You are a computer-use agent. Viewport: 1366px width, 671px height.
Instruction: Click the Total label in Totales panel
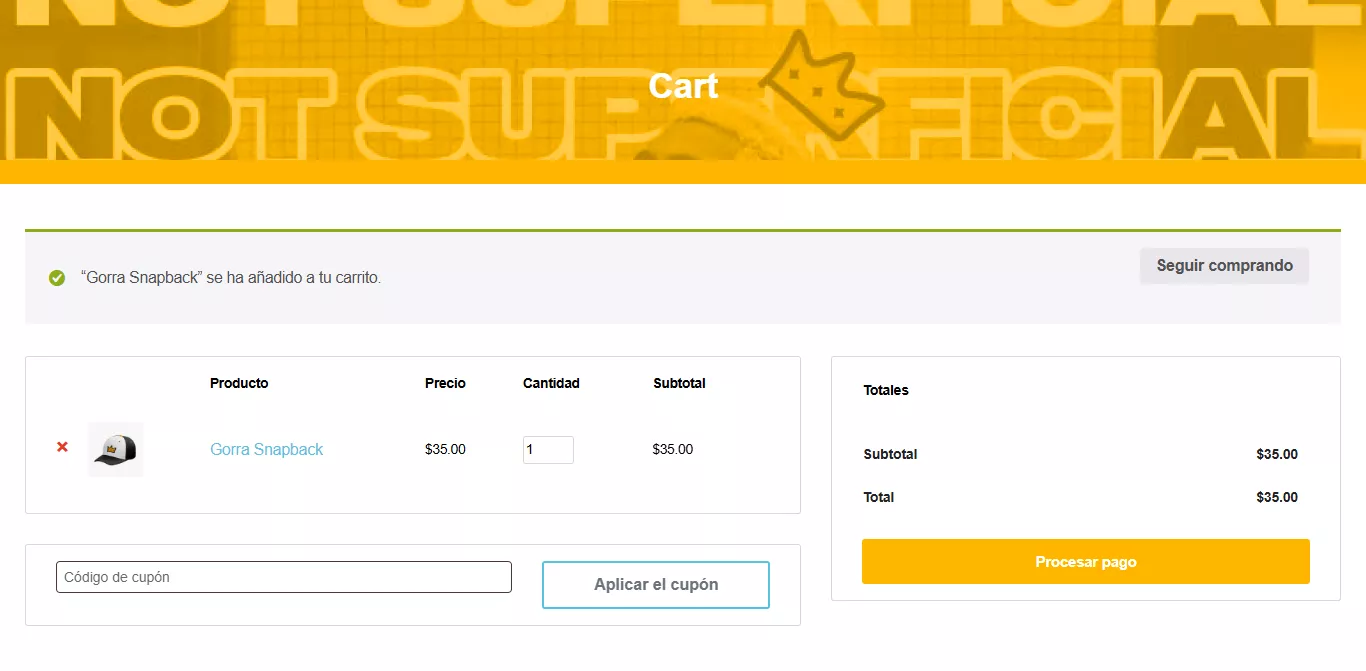point(879,497)
